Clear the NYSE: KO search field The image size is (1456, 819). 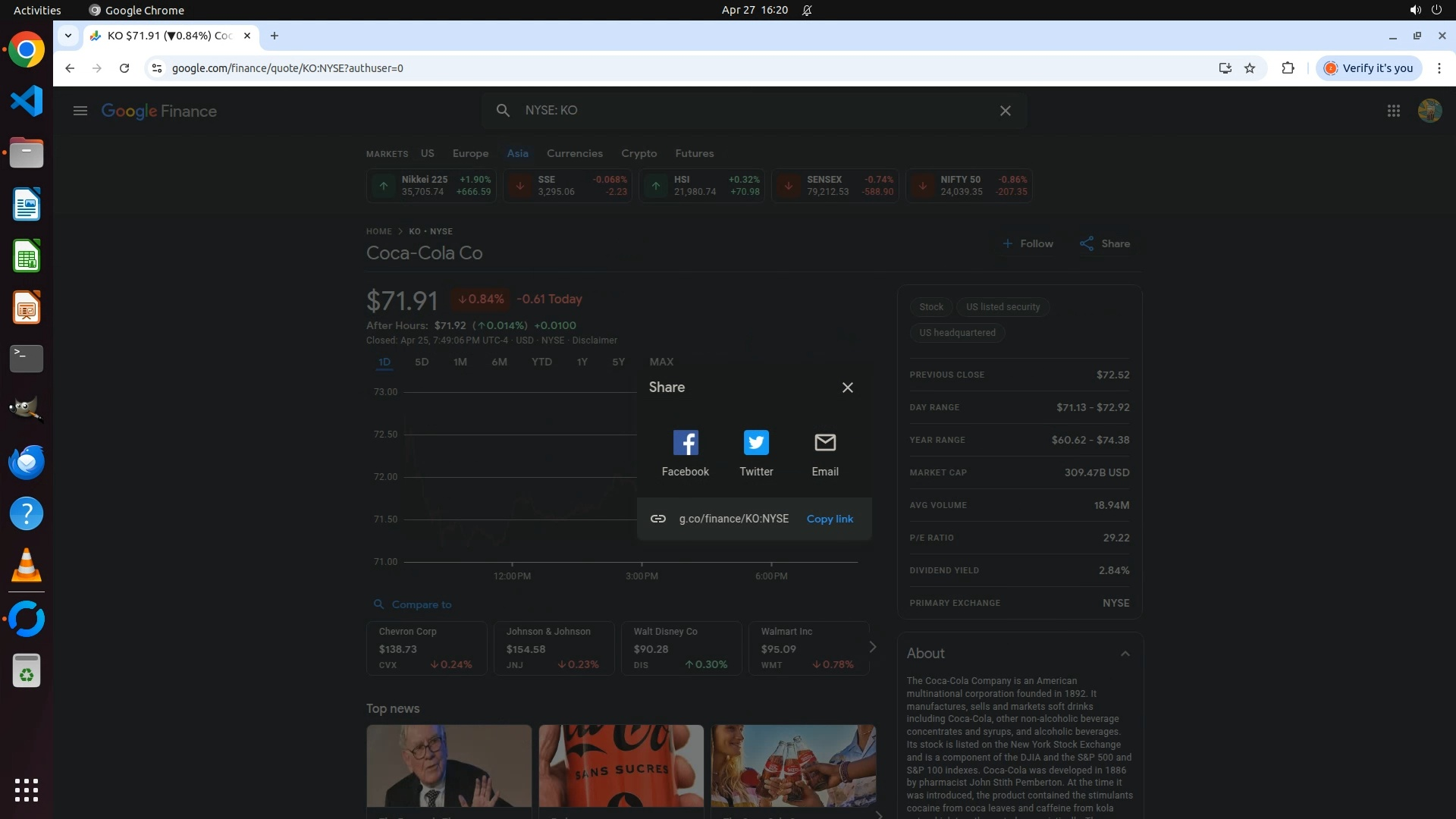[1006, 111]
